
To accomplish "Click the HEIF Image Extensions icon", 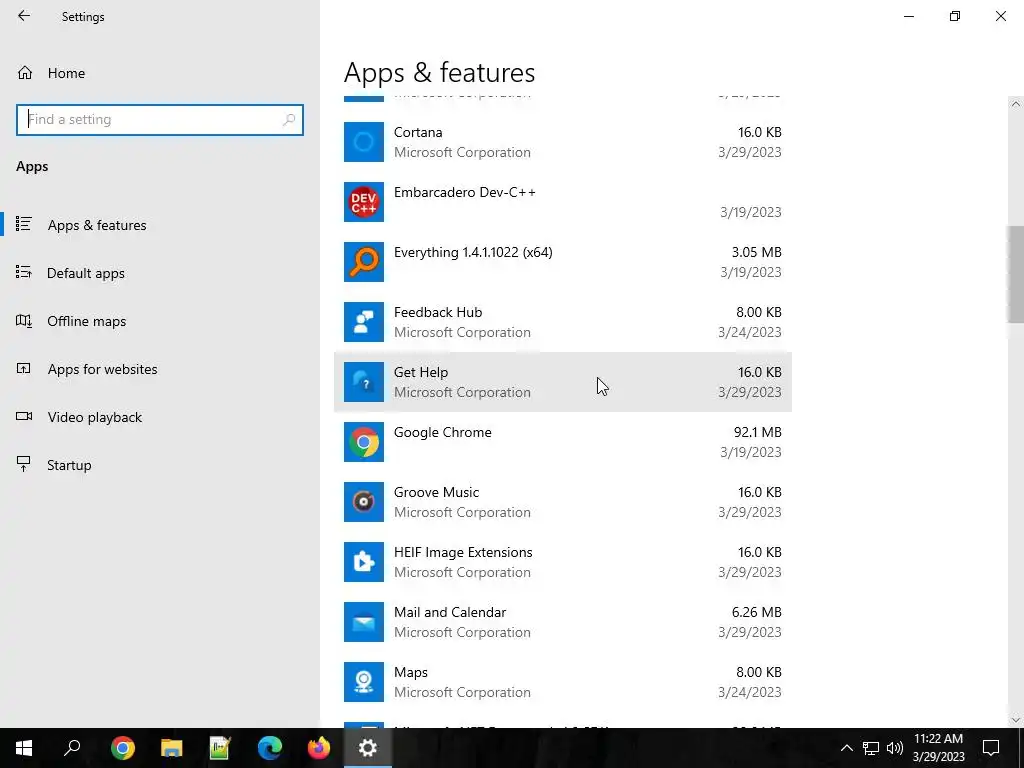I will point(364,562).
